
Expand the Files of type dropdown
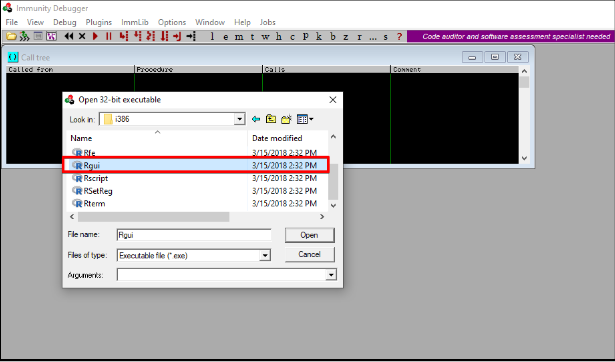click(265, 255)
